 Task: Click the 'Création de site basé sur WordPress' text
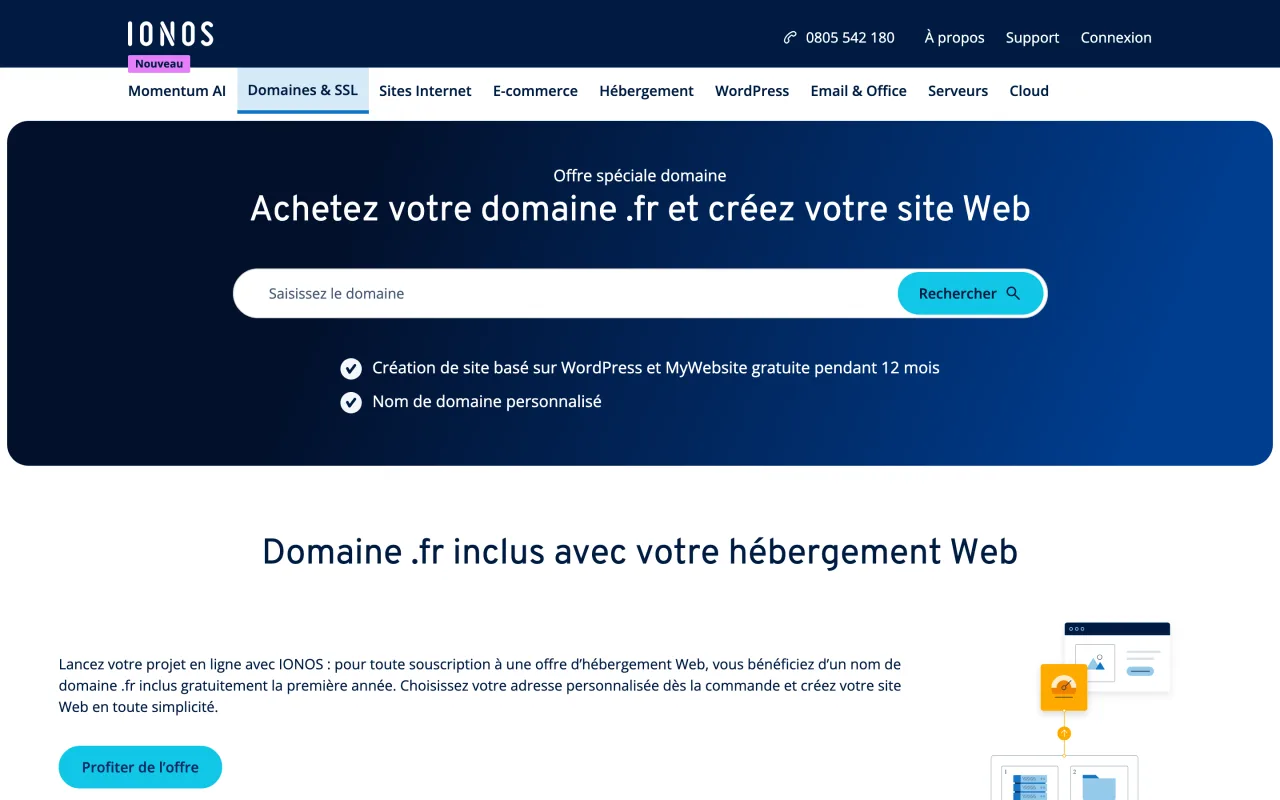click(656, 368)
